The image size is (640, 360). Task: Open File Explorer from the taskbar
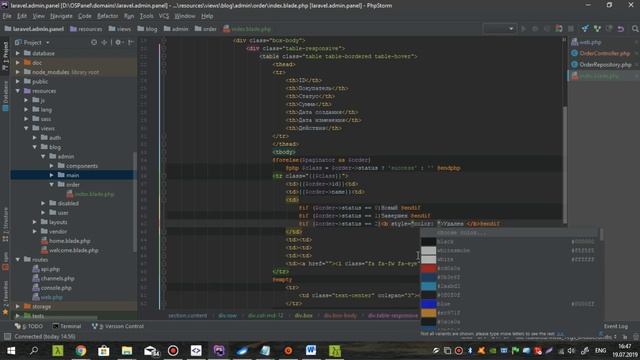click(127, 351)
